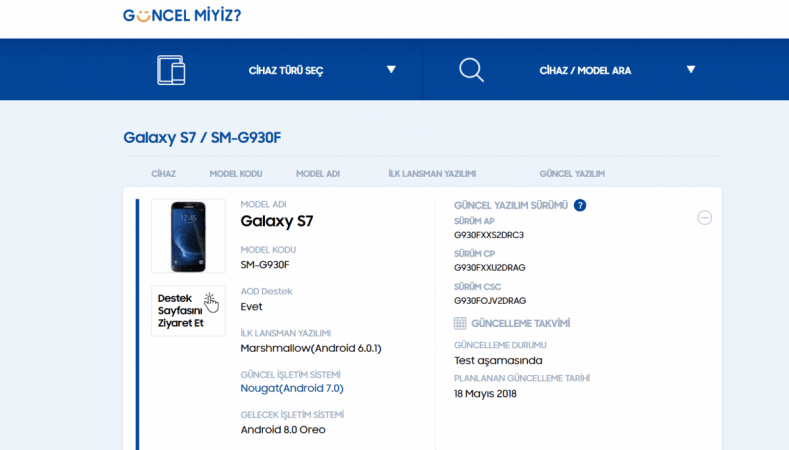The width and height of the screenshot is (789, 450).
Task: Click the tap-hand icon on support button
Action: click(211, 303)
